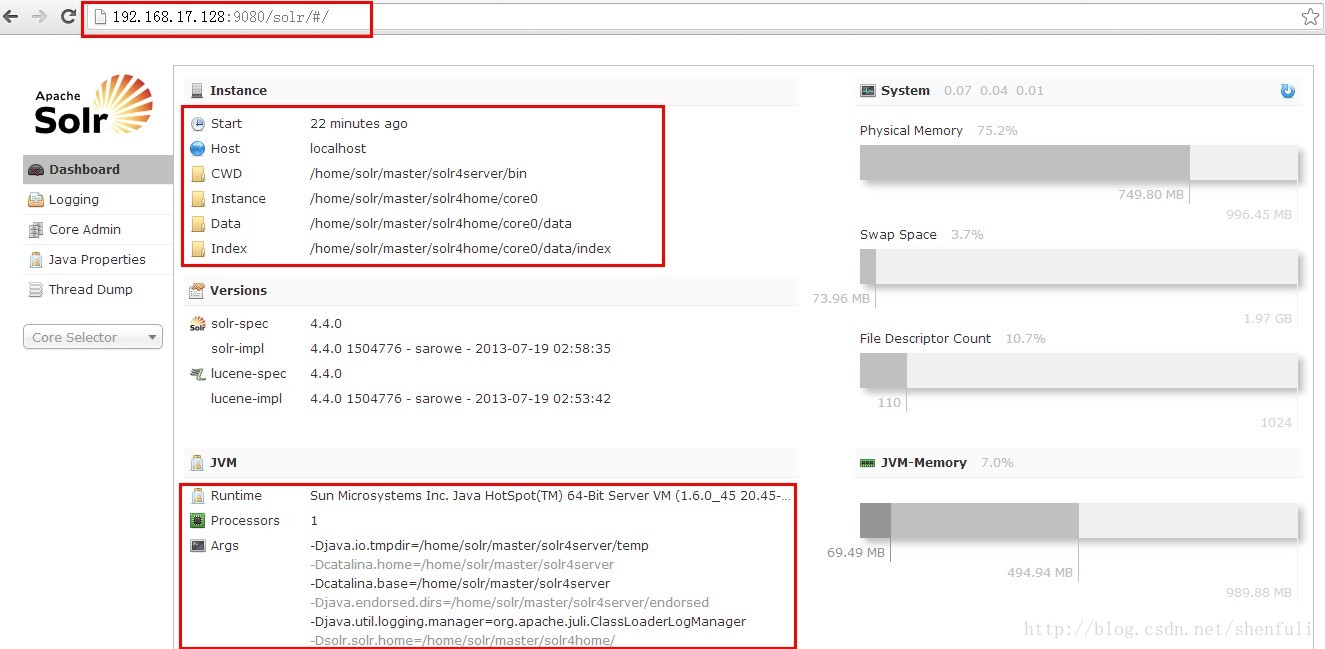Select the System load 0.07 value

coord(958,91)
